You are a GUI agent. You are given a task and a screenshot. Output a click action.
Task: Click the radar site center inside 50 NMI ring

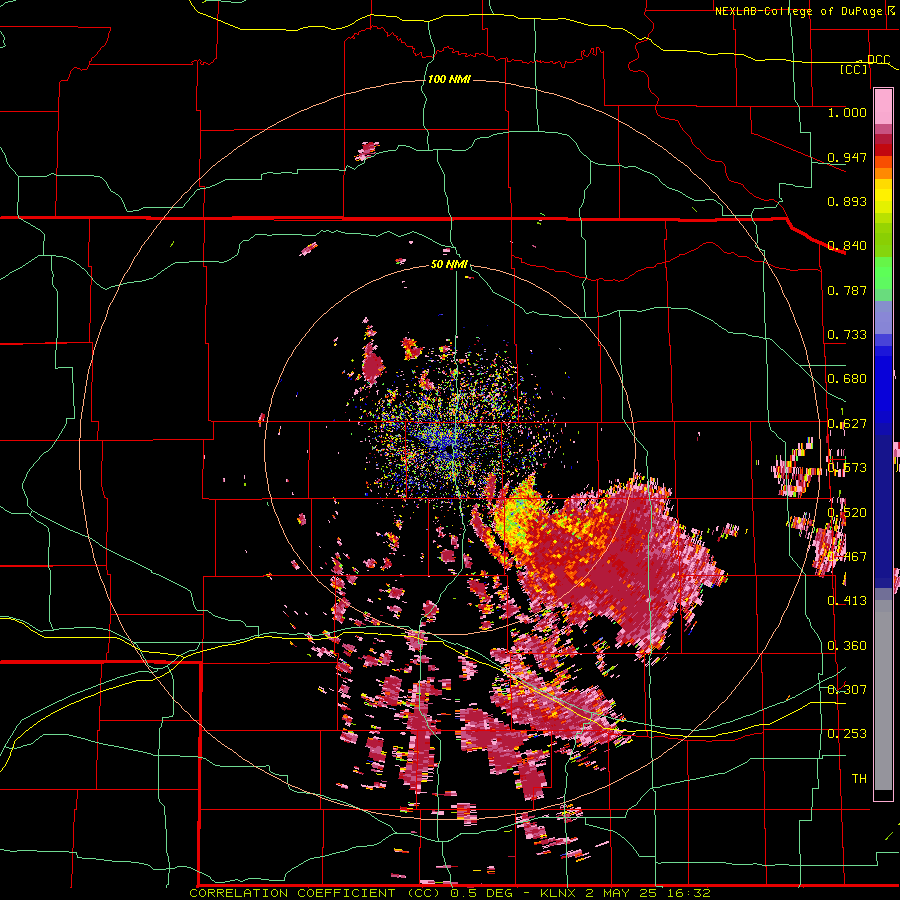[x=450, y=451]
